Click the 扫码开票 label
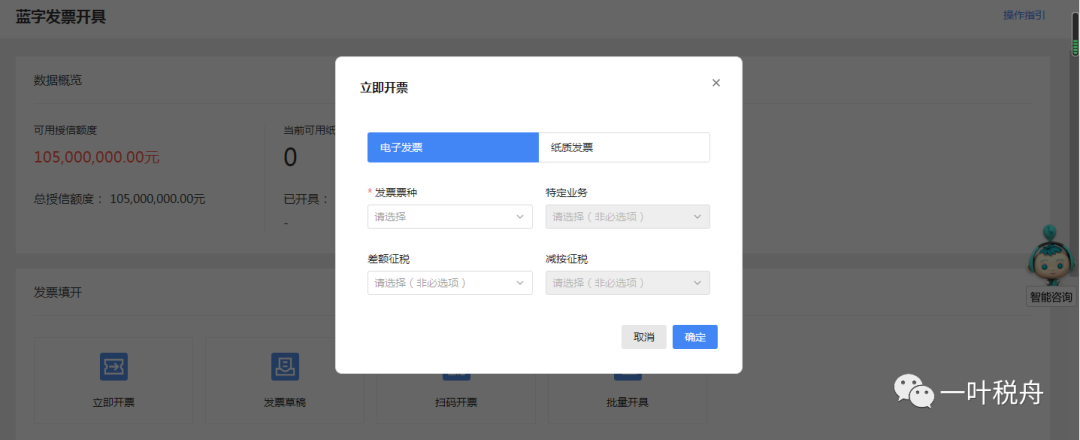This screenshot has width=1080, height=440. pyautogui.click(x=456, y=403)
